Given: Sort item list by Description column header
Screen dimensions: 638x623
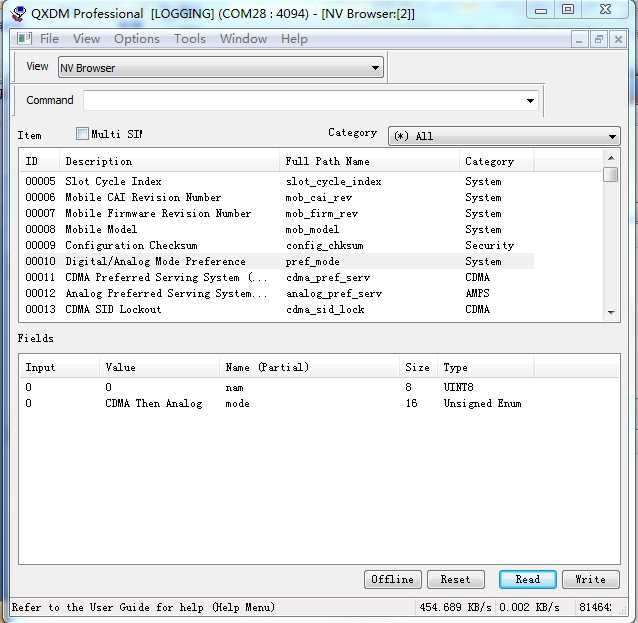Looking at the screenshot, I should 170,162.
